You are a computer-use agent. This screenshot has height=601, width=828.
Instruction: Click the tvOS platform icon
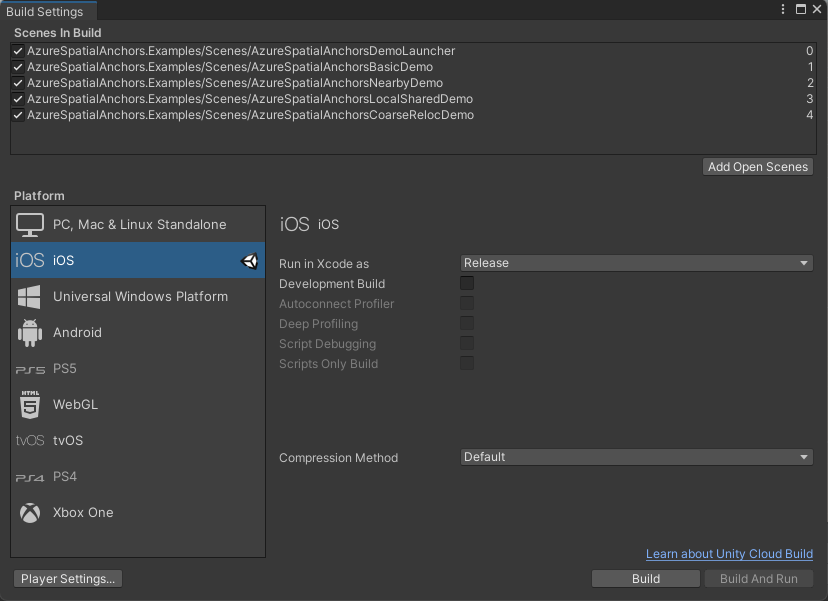coord(28,440)
